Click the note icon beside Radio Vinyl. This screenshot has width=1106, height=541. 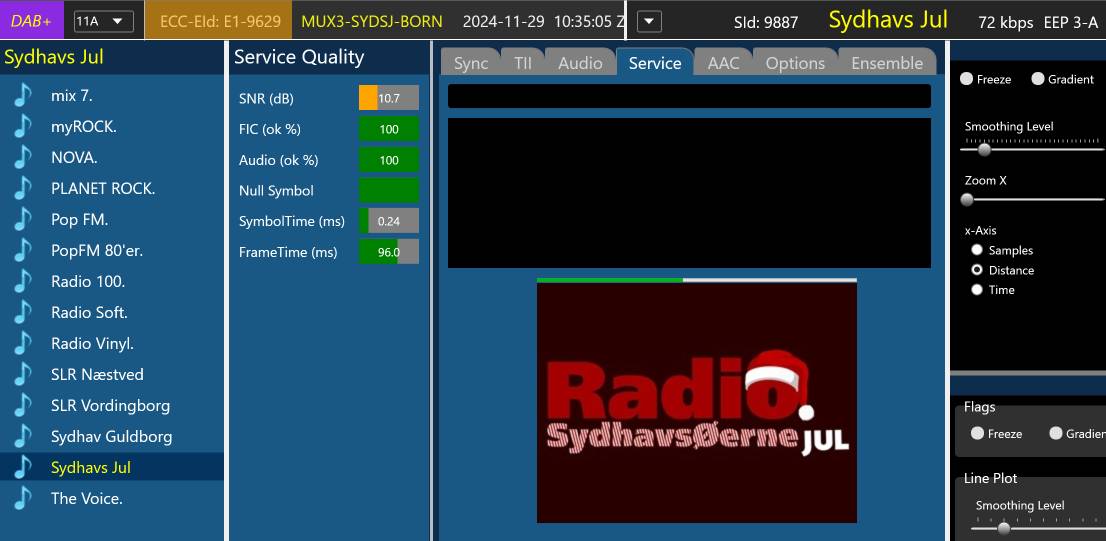[x=22, y=343]
